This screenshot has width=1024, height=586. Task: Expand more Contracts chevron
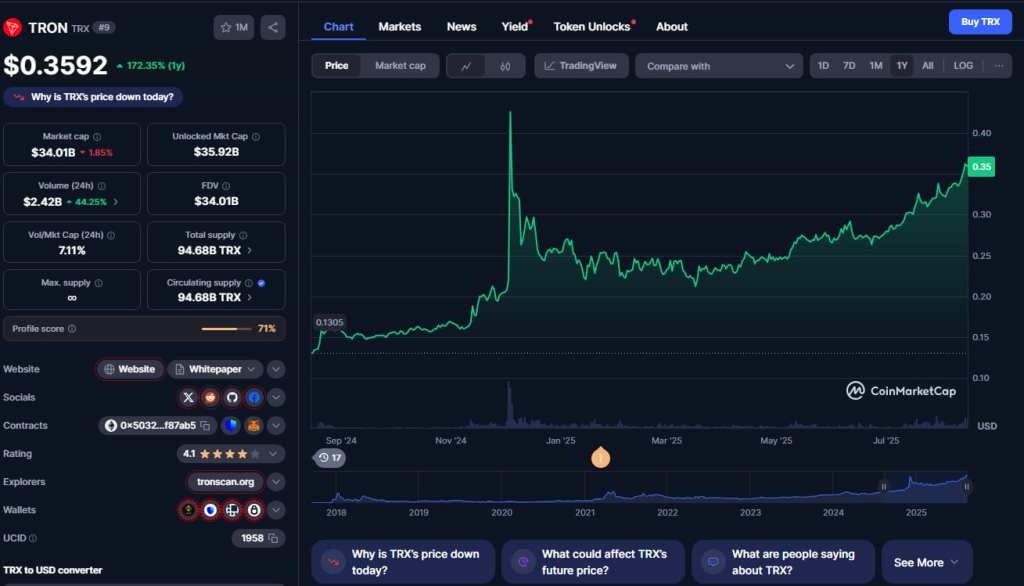click(276, 425)
